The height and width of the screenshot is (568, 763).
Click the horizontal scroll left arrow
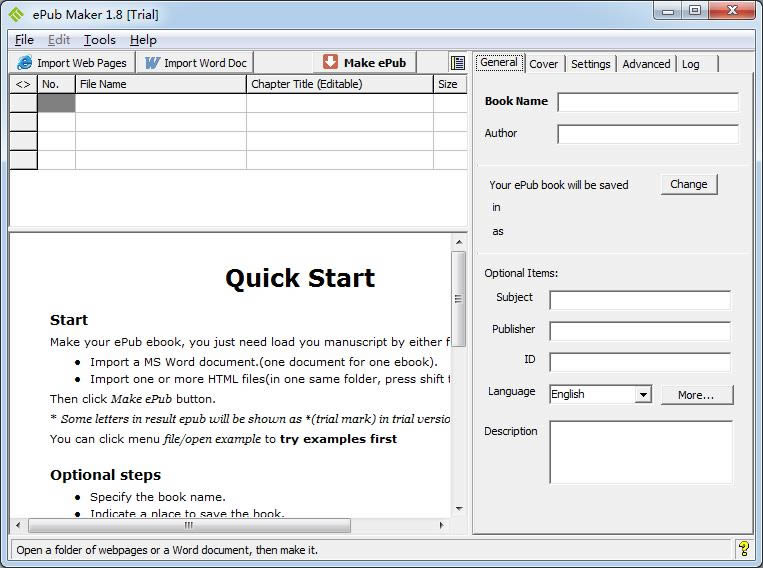[18, 525]
